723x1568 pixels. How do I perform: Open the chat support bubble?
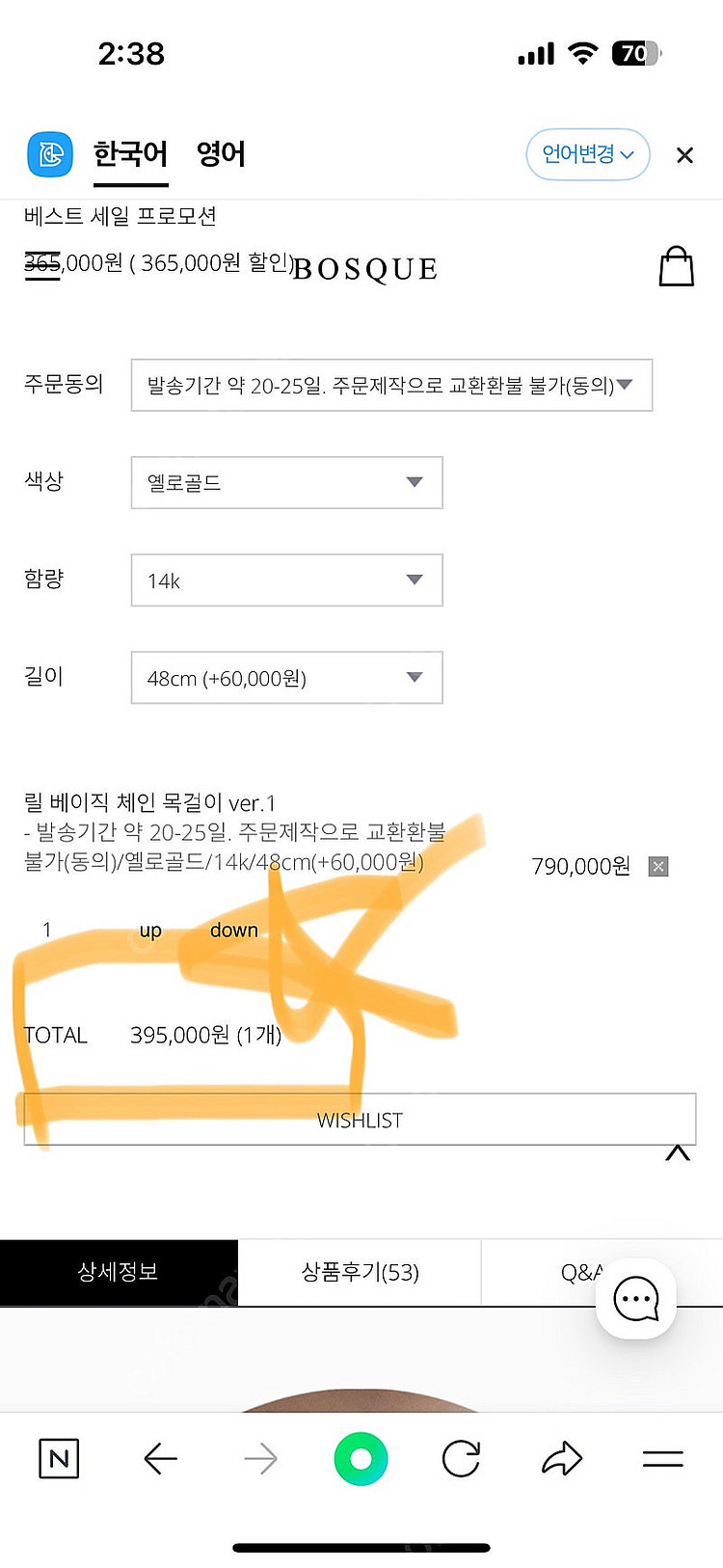[635, 1299]
